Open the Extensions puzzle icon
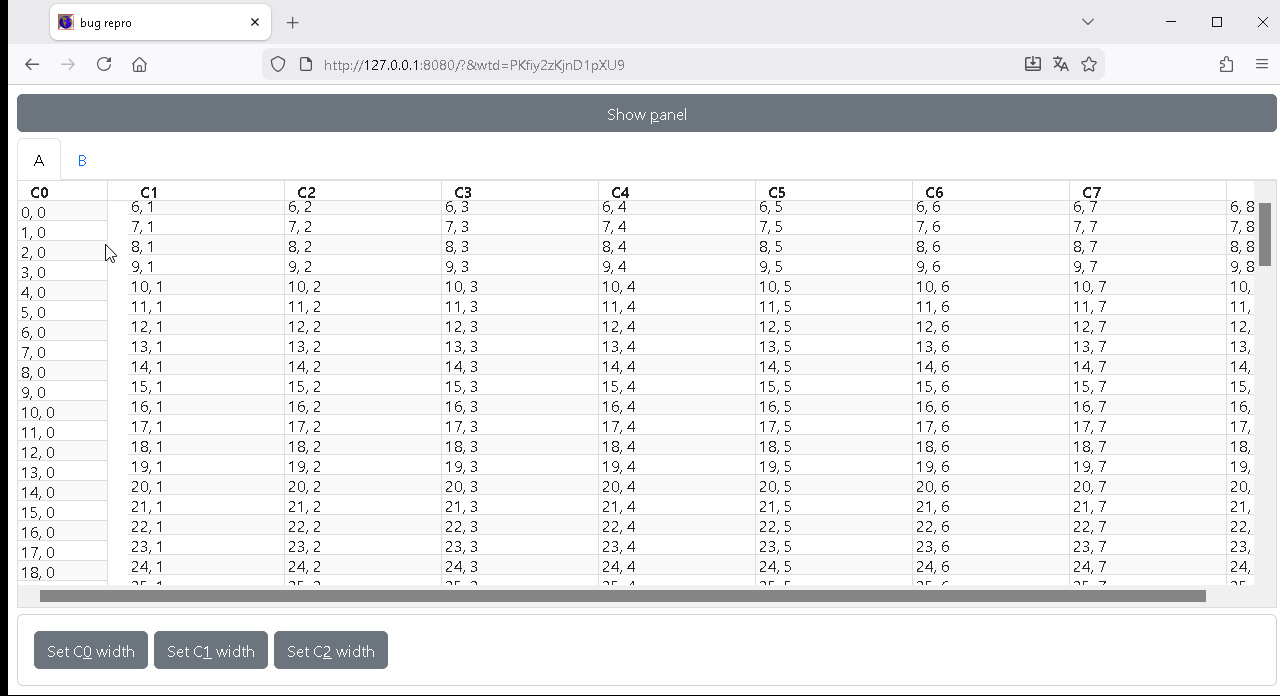 tap(1226, 64)
